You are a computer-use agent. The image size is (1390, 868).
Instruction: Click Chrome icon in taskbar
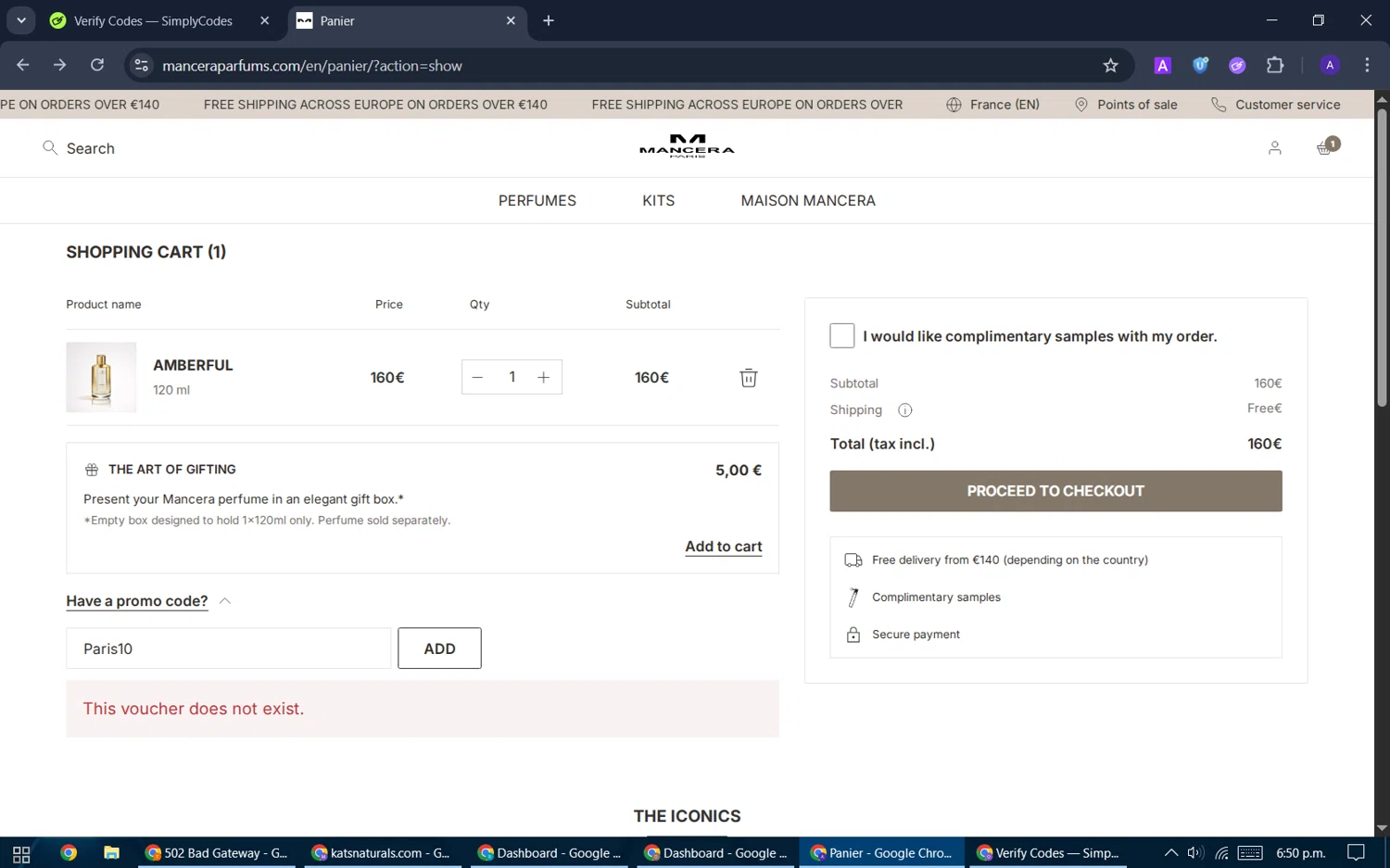point(69,853)
